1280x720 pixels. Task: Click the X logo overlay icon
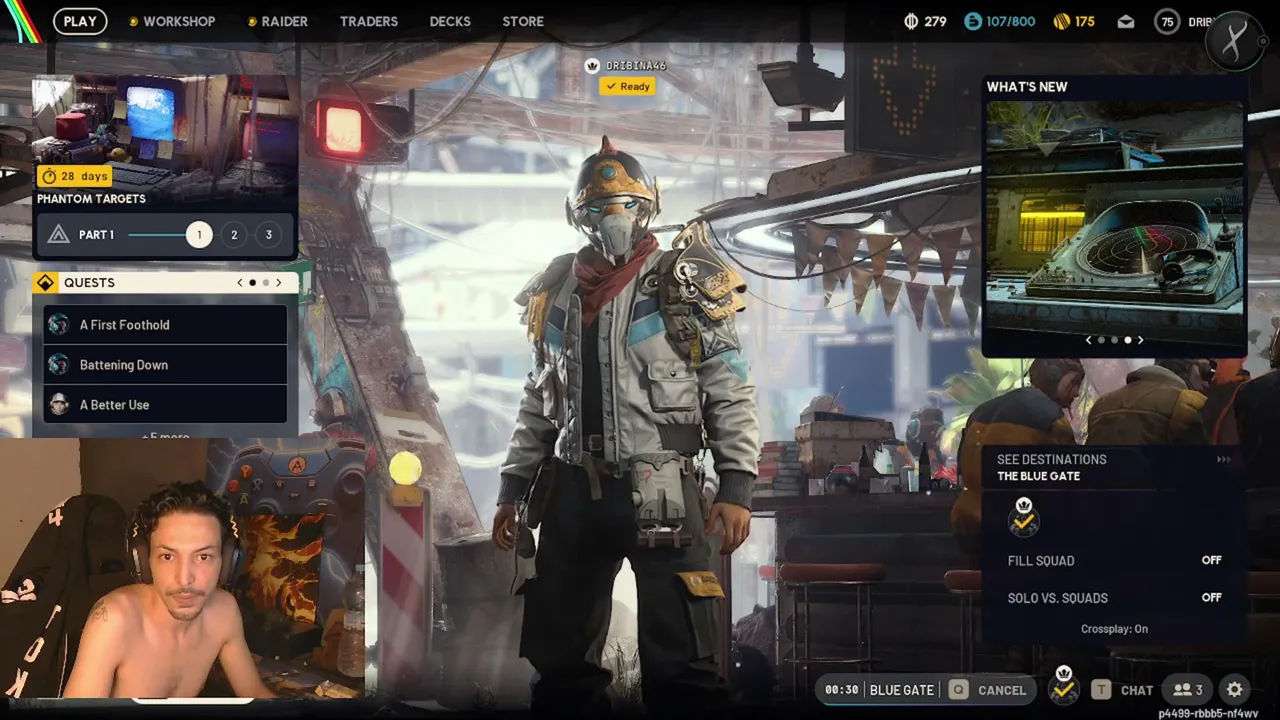click(1236, 41)
